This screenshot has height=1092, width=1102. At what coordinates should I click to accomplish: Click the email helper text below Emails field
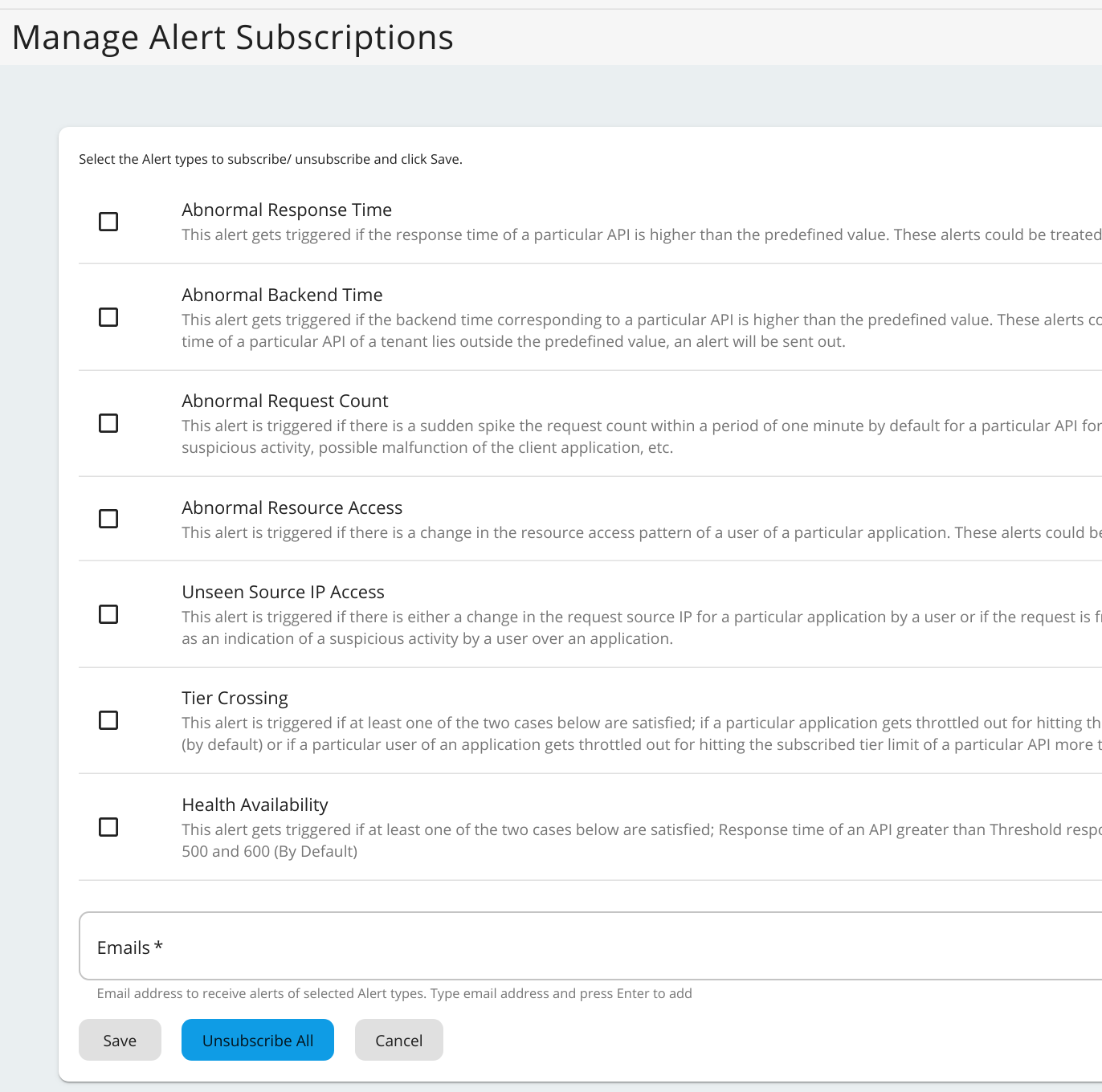click(x=394, y=993)
